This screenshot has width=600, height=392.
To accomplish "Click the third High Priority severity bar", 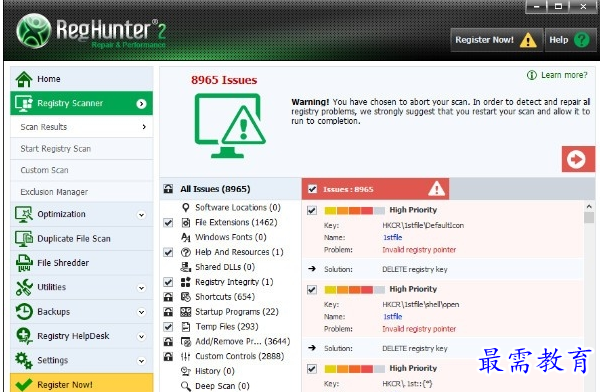I will click(x=354, y=369).
